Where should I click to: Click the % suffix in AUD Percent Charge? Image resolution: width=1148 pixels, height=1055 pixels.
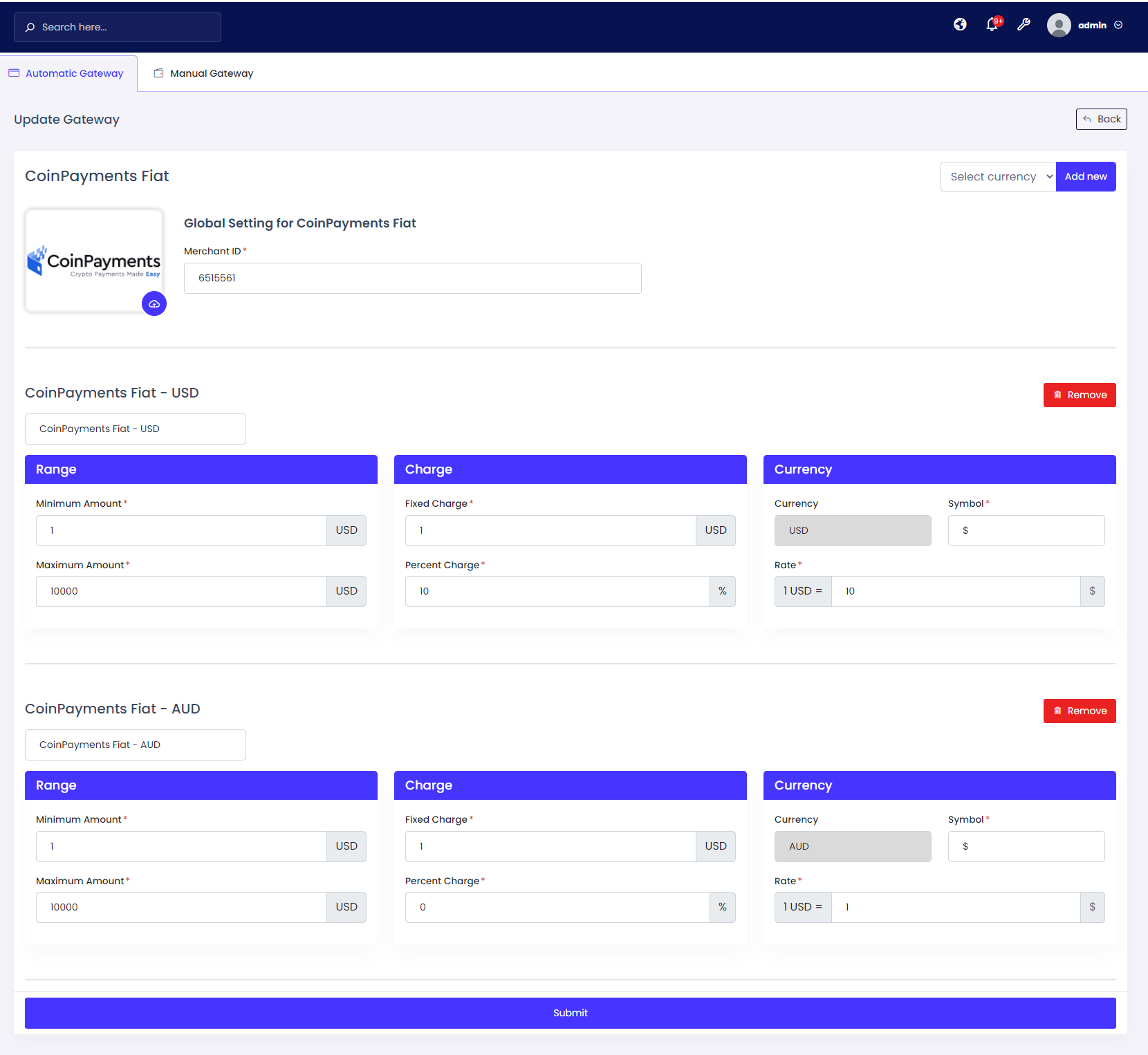coord(723,908)
